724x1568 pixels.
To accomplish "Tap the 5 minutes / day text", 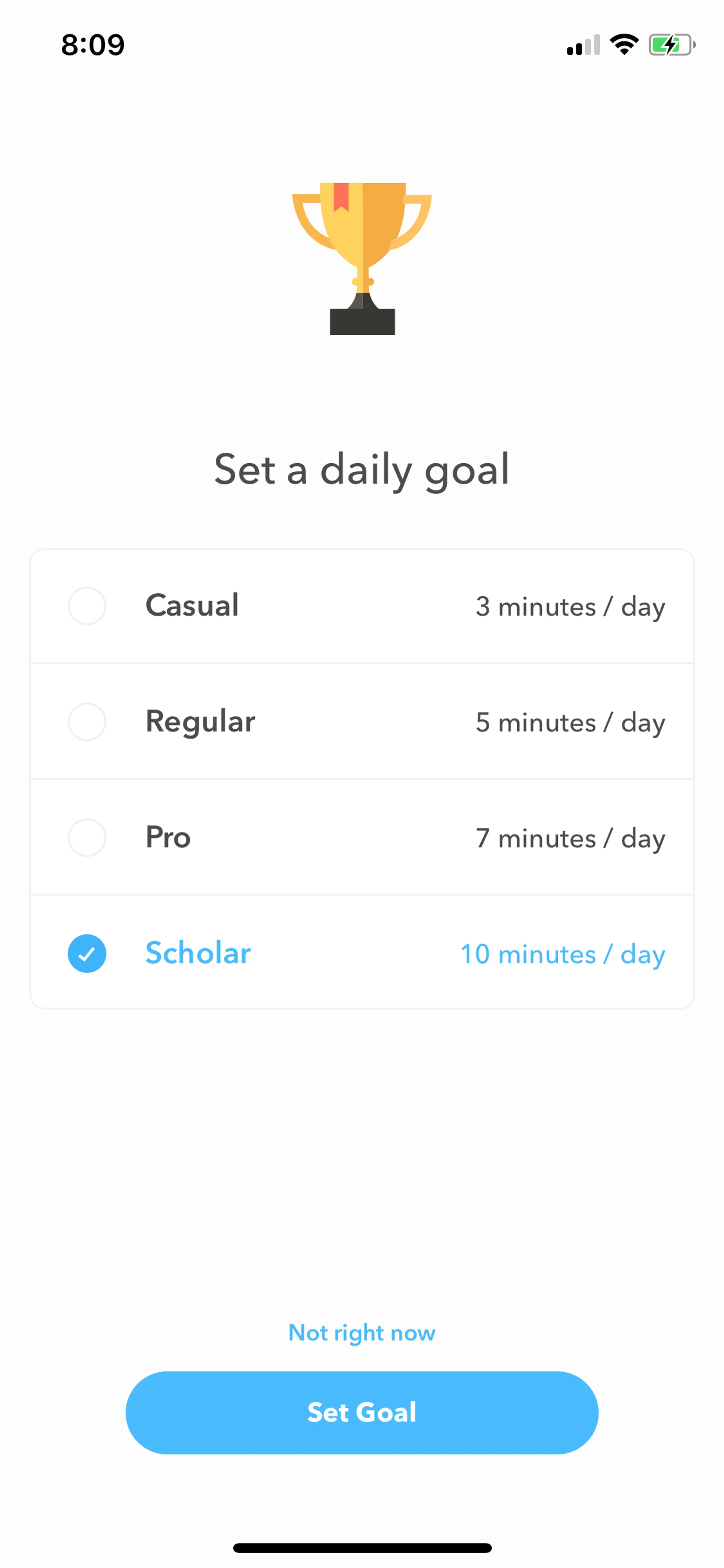I will (x=570, y=723).
